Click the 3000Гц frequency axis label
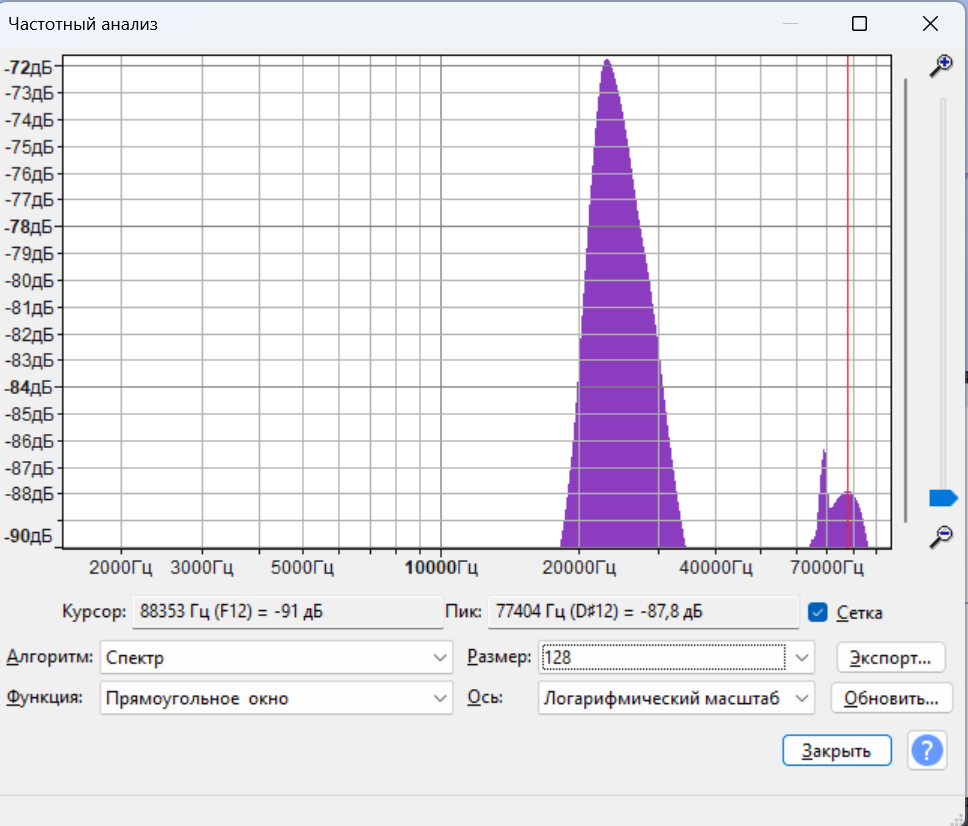Viewport: 968px width, 826px height. pyautogui.click(x=202, y=567)
